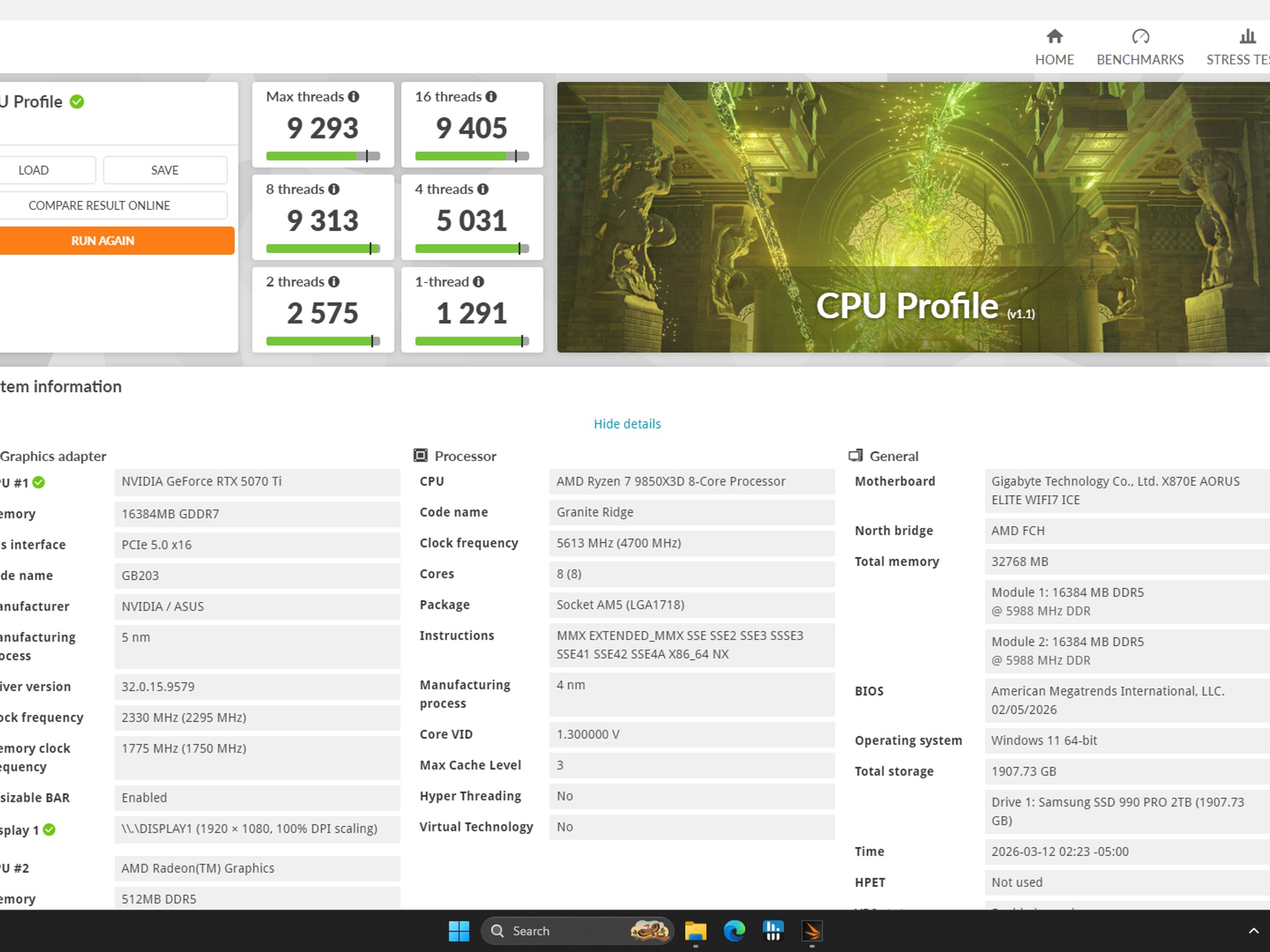Open the 3DMark taskbar icon
The image size is (1270, 952).
pyautogui.click(x=812, y=931)
